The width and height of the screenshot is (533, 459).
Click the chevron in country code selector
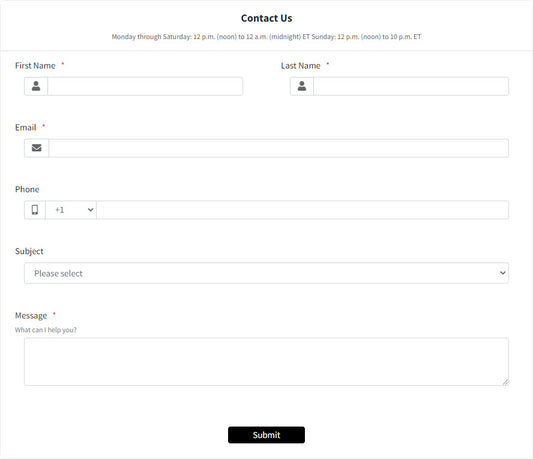pyautogui.click(x=90, y=210)
